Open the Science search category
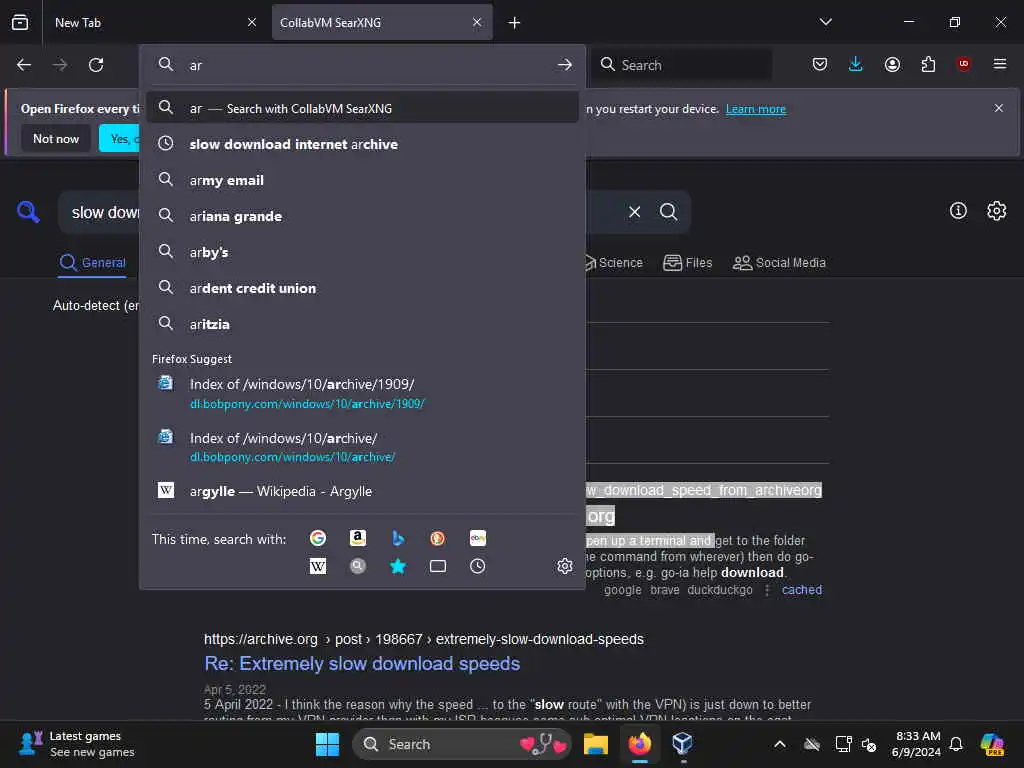Screen dimensions: 1024x768 coord(613,263)
